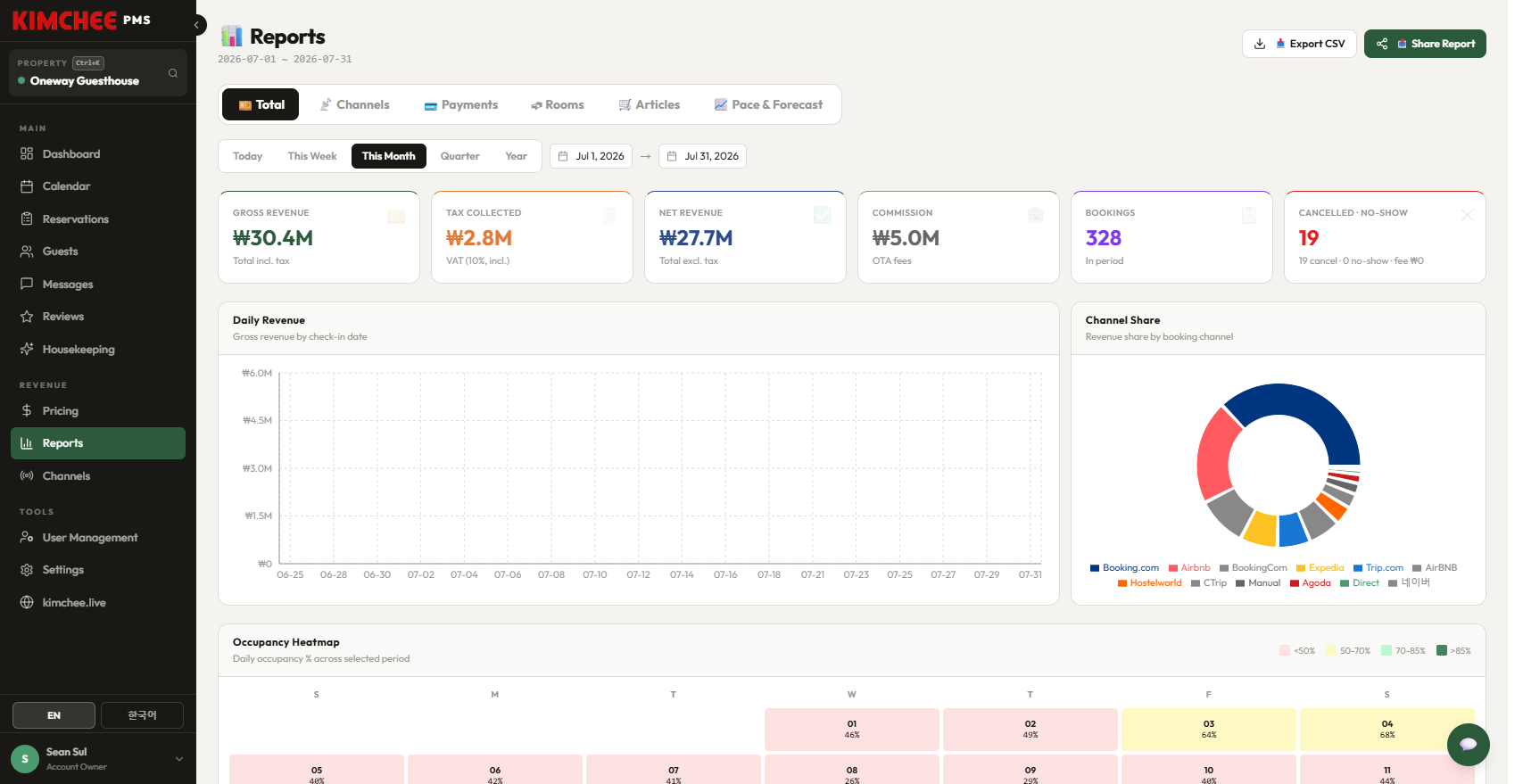Screen dimensions: 1523x784
Task: Click the Pricing dollar sign icon
Action: click(27, 410)
